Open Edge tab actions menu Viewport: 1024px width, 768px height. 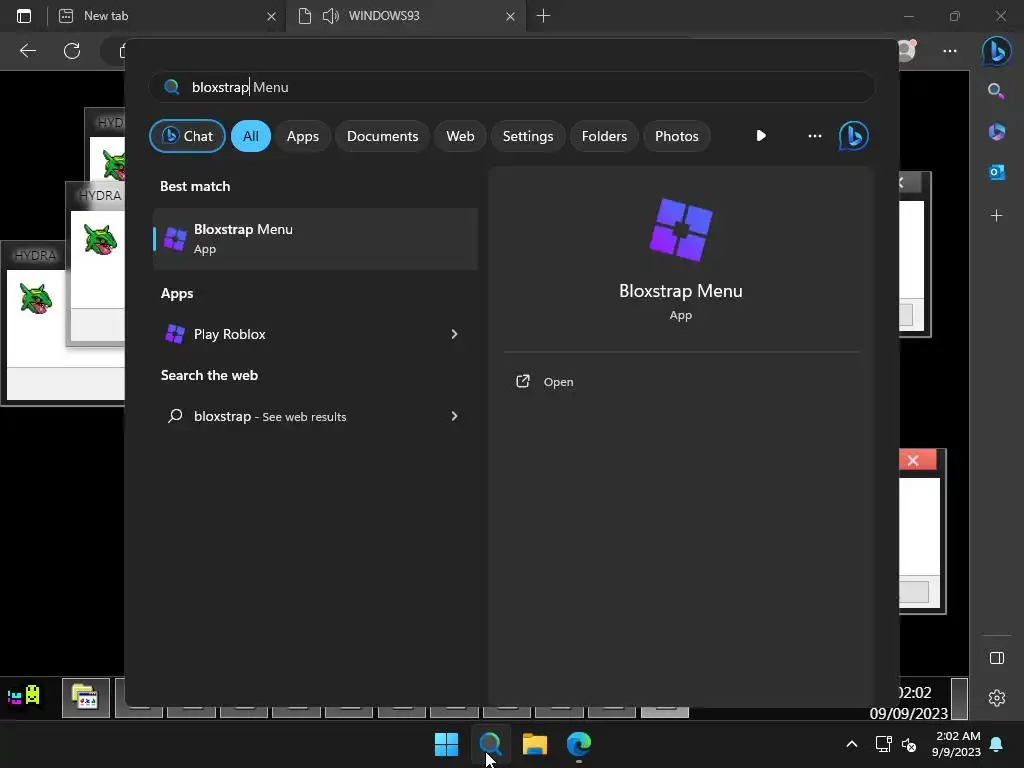click(24, 16)
